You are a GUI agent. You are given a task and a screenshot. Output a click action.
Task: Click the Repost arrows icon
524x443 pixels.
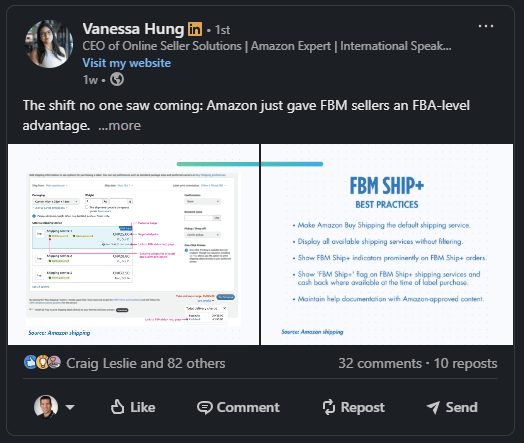(329, 407)
